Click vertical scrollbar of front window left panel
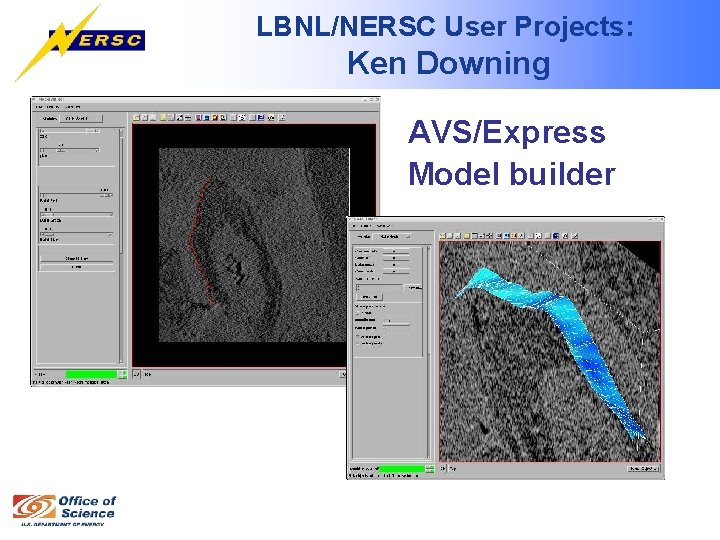Viewport: 720px width, 540px height. (428, 351)
